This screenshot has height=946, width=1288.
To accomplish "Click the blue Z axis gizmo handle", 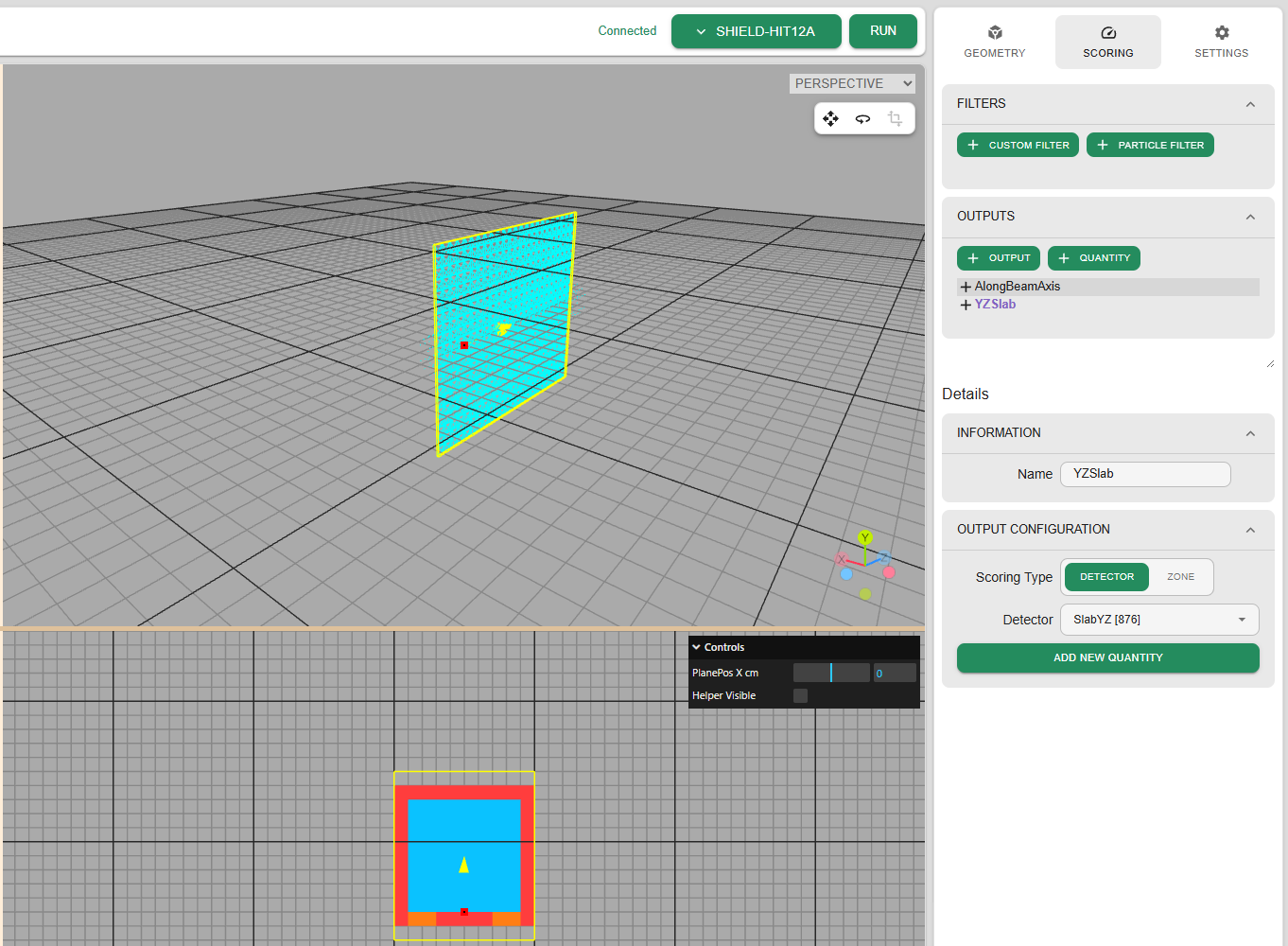I will coord(884,558).
